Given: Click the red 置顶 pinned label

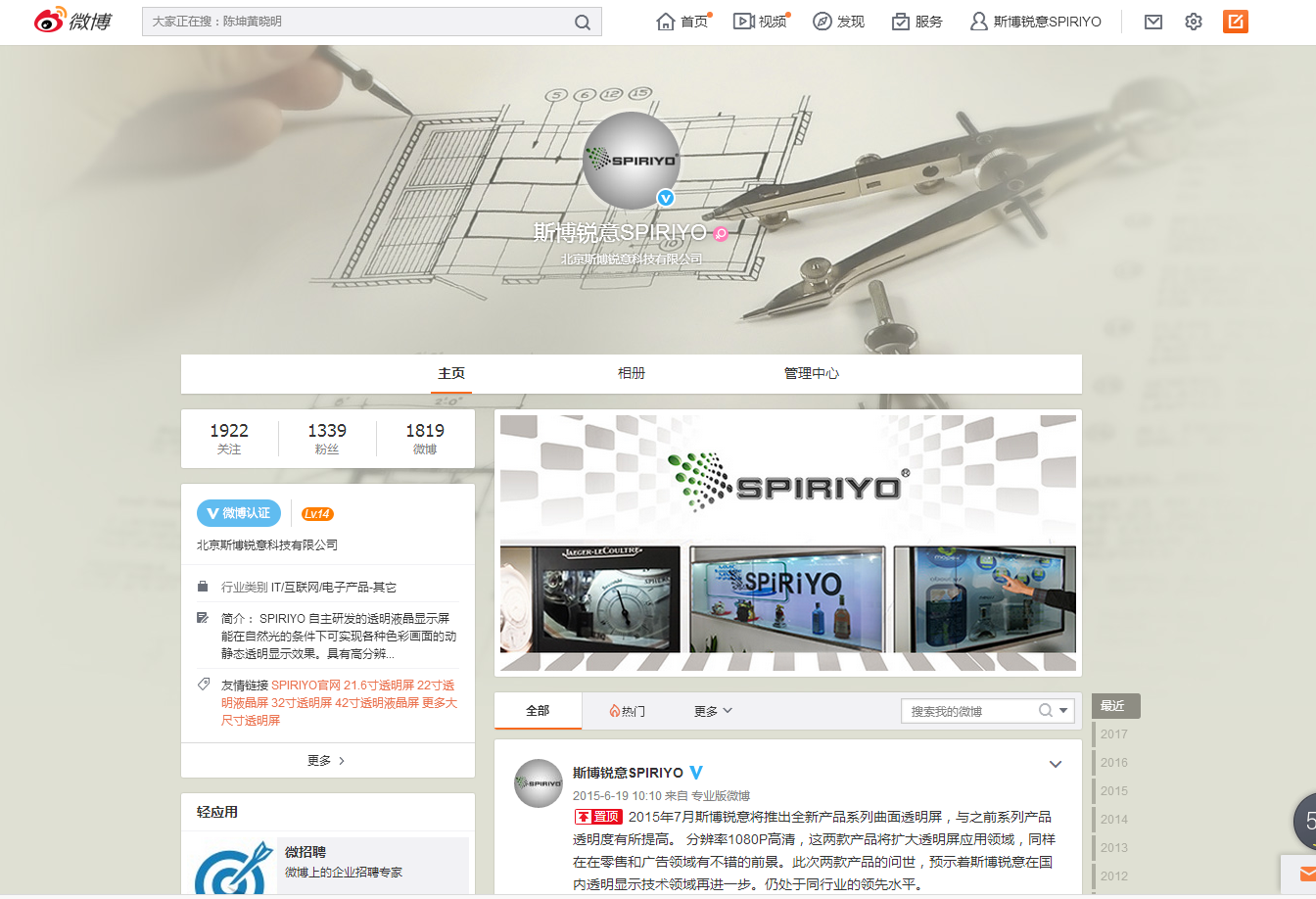Looking at the screenshot, I should point(598,817).
